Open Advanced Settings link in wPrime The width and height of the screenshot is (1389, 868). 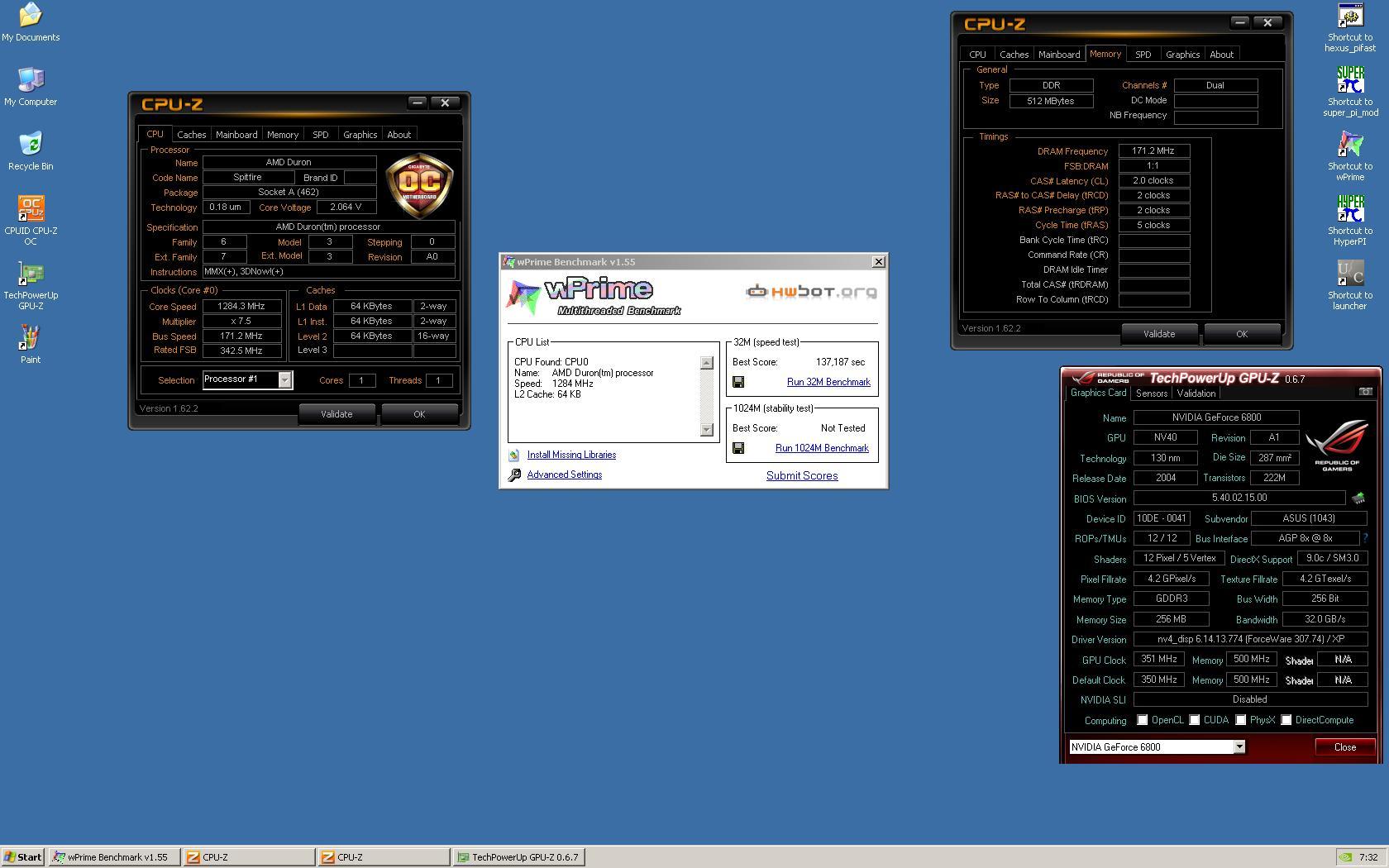click(565, 475)
